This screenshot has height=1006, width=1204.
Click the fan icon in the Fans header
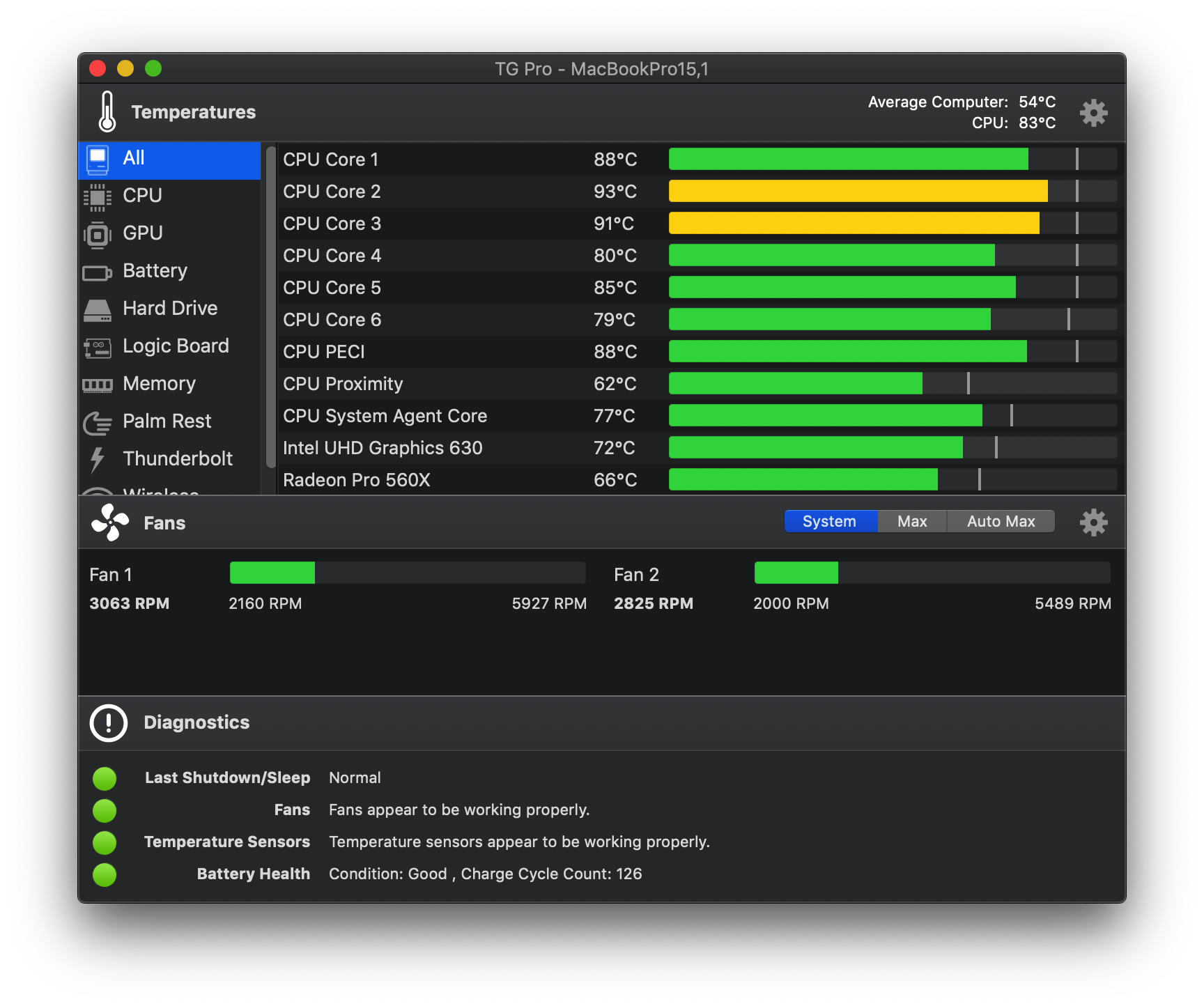tap(110, 523)
